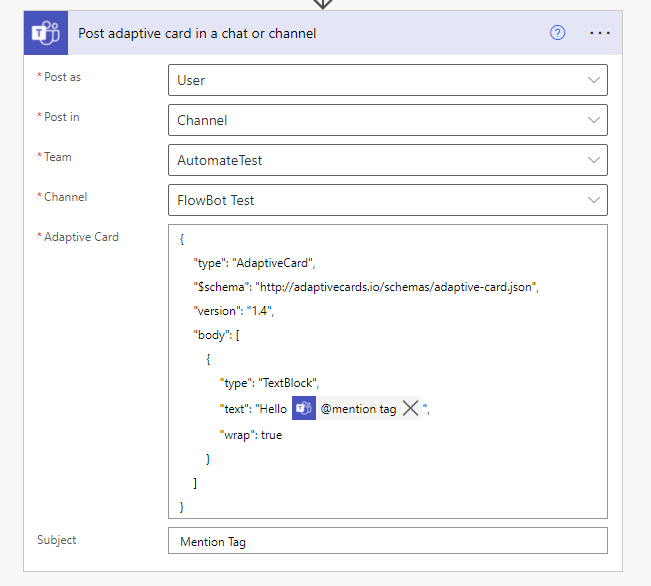Screen dimensions: 651x586
Task: Open the Channel dropdown chevron
Action: (x=595, y=200)
